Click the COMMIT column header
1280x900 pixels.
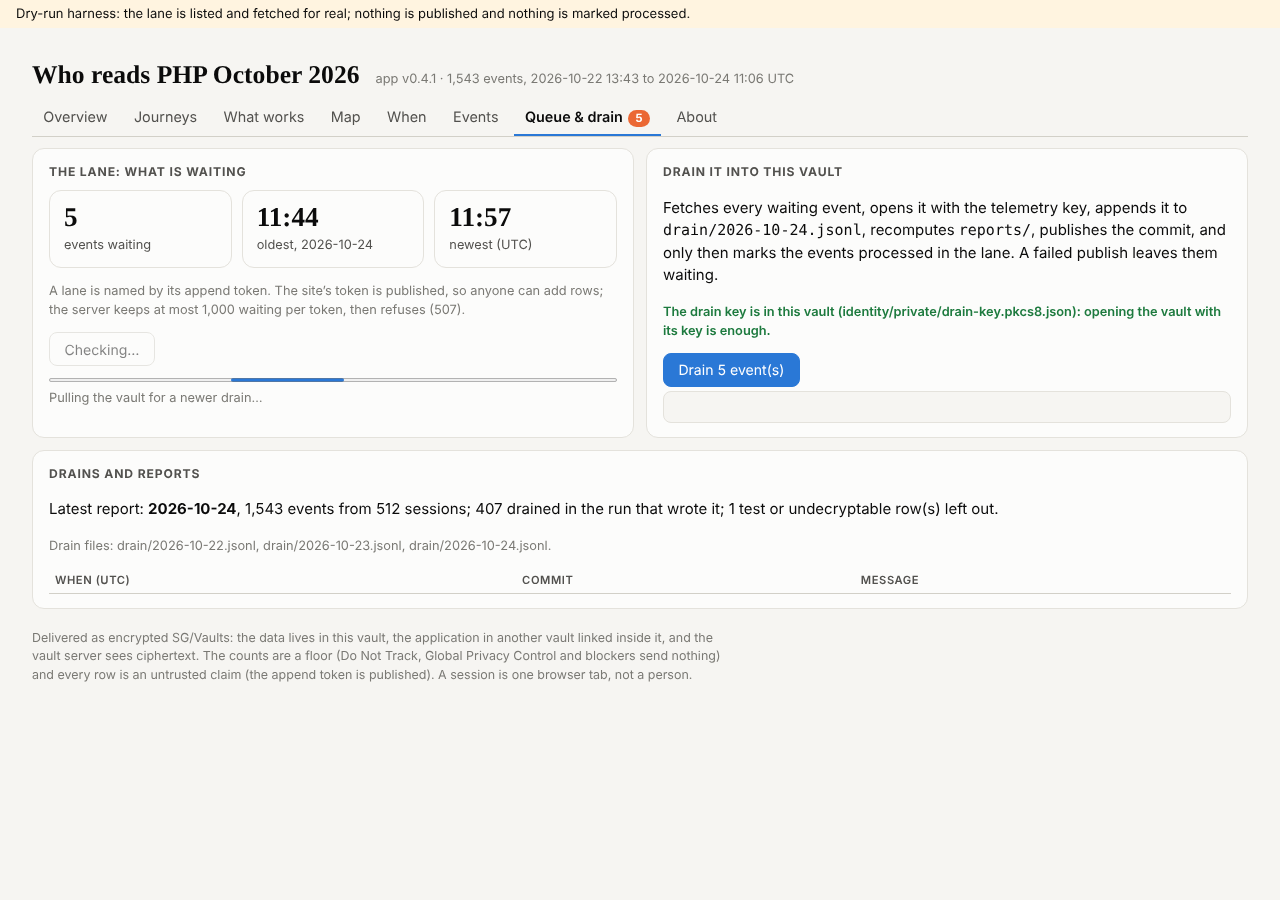[547, 580]
